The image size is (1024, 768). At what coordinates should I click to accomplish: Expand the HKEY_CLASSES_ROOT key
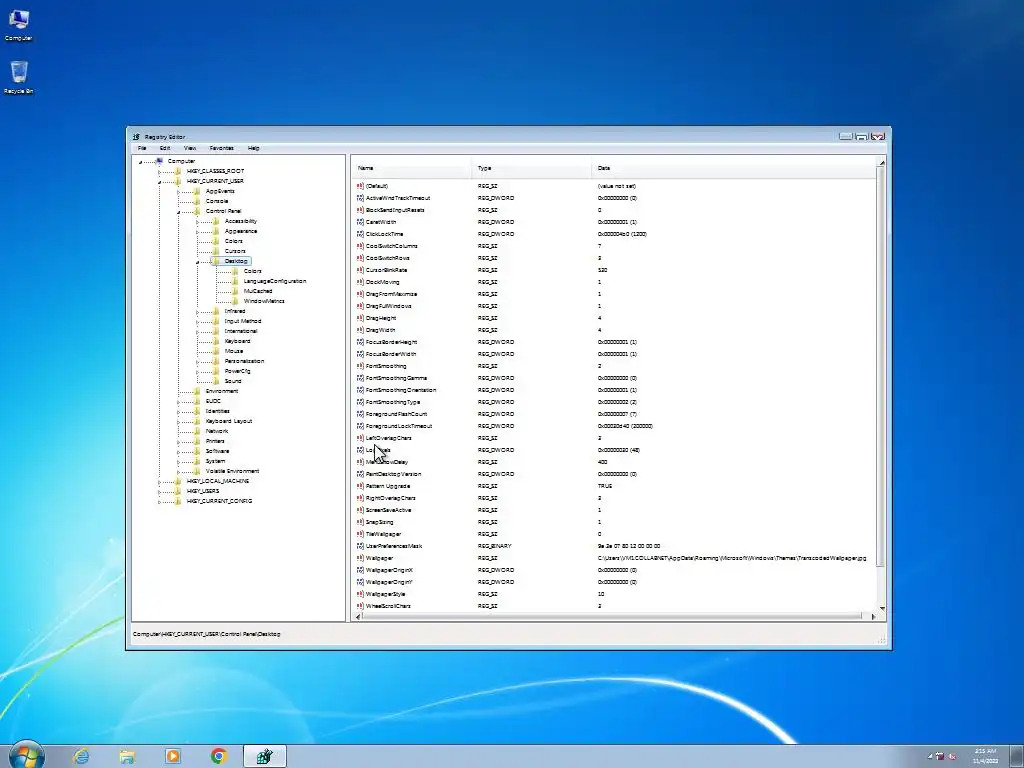pos(159,172)
